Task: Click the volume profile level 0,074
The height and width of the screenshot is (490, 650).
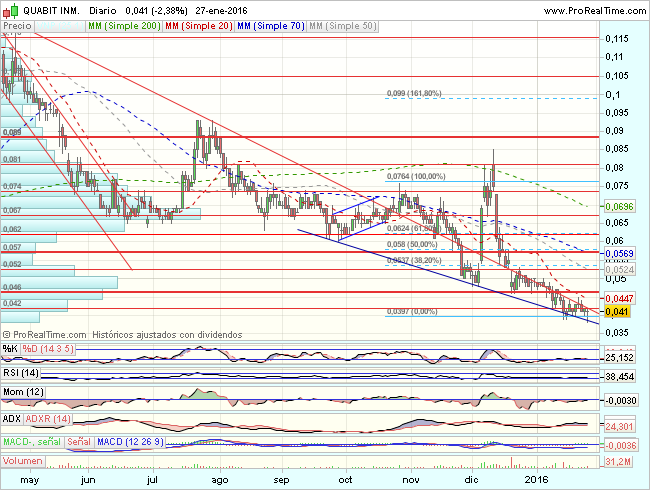Action: 12,186
